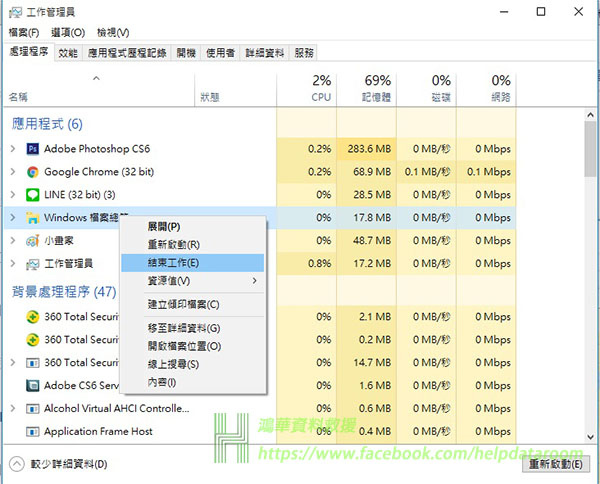The image size is (600, 484).
Task: Click the Windows 檔案總管 folder icon
Action: (33, 218)
